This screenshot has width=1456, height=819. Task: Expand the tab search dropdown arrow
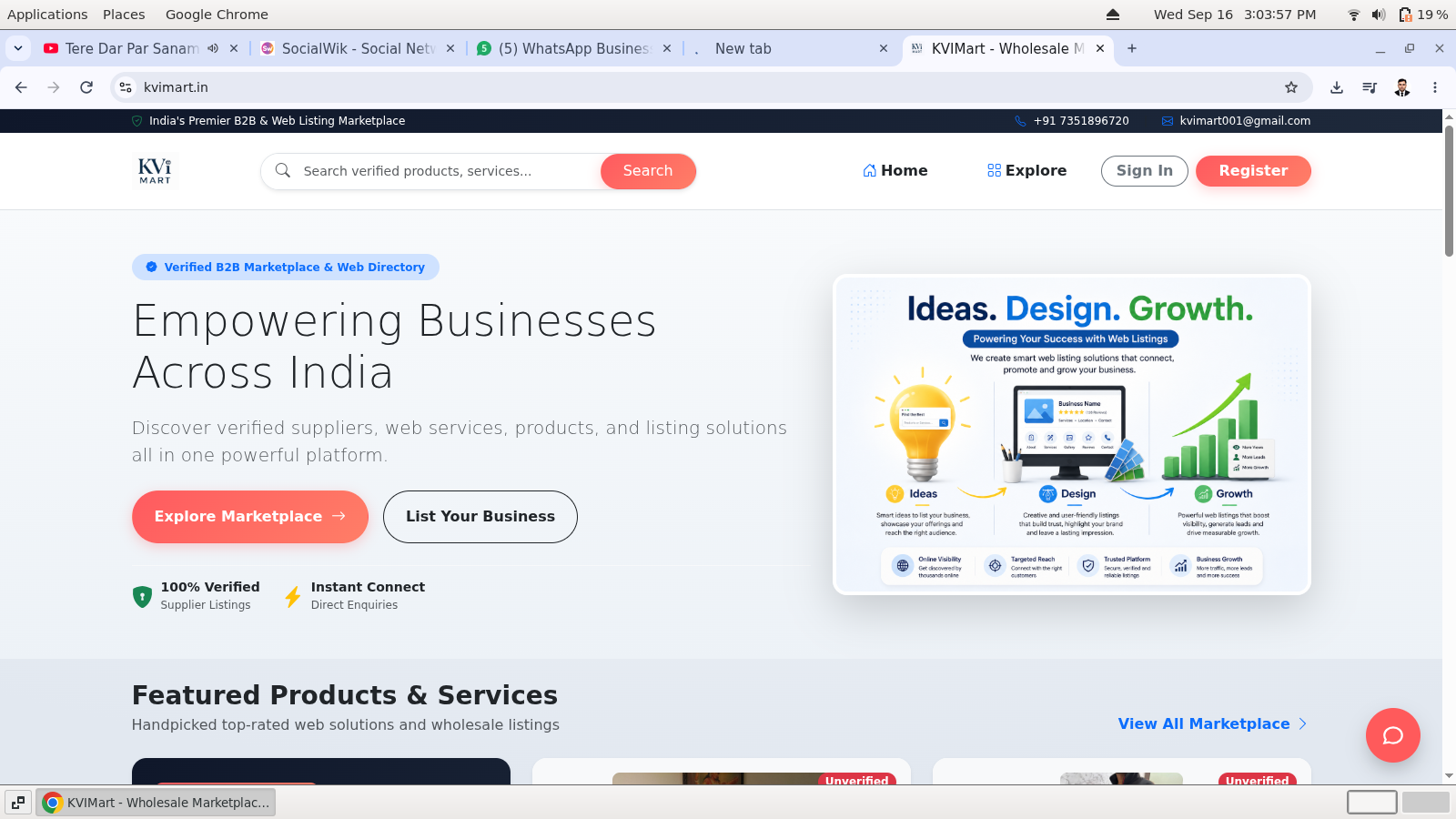tap(18, 48)
